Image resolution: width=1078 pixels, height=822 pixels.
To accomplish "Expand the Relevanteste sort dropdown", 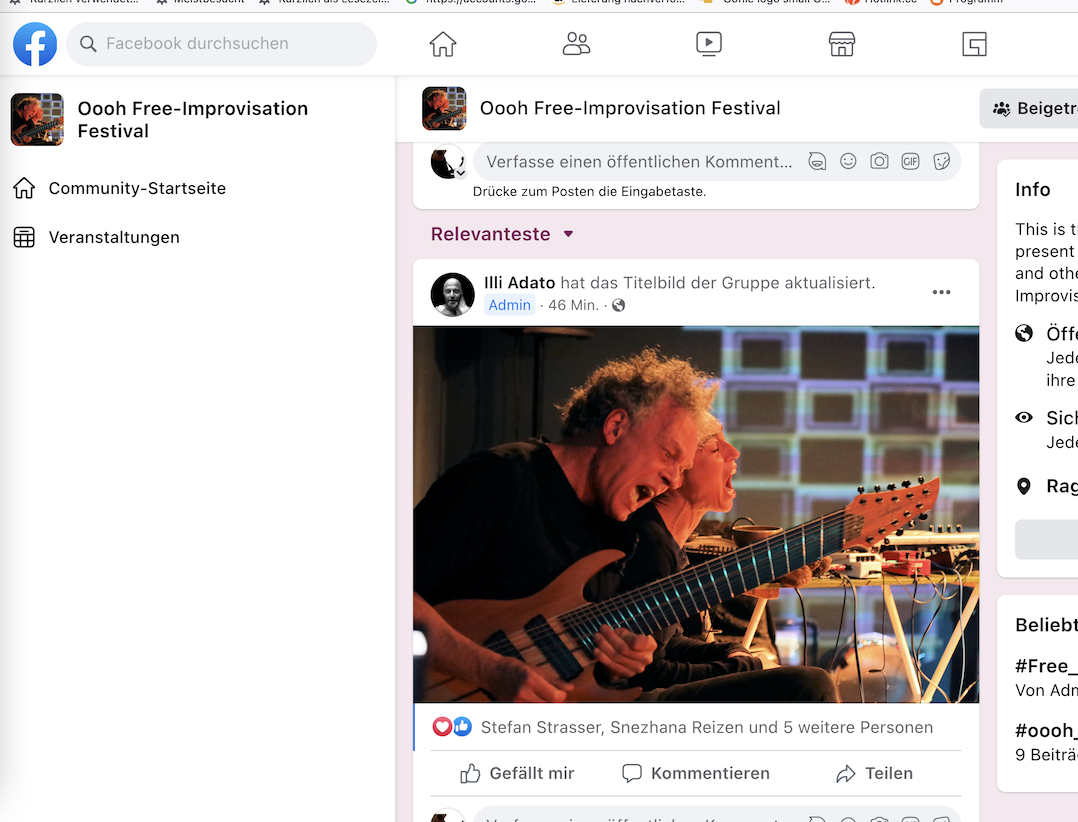I will [x=503, y=234].
